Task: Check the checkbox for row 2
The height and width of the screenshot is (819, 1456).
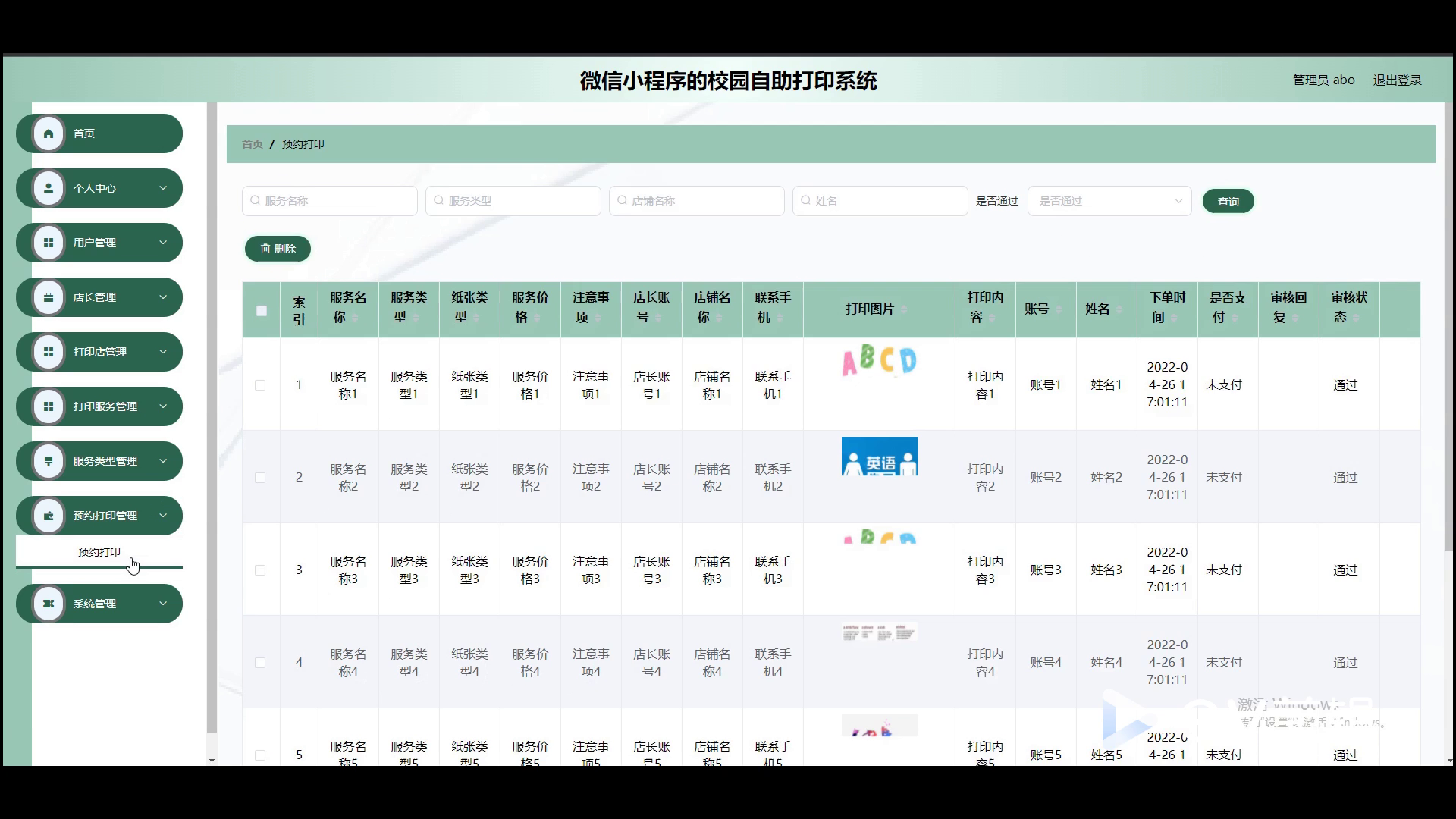Action: 260,478
